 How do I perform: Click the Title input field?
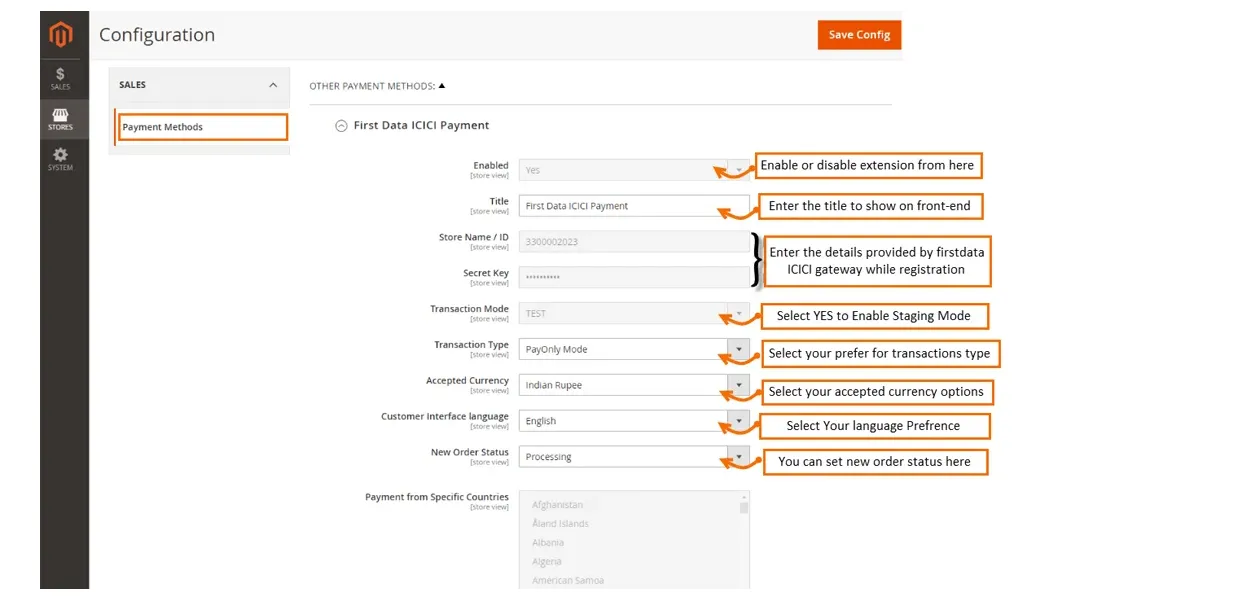(x=620, y=206)
